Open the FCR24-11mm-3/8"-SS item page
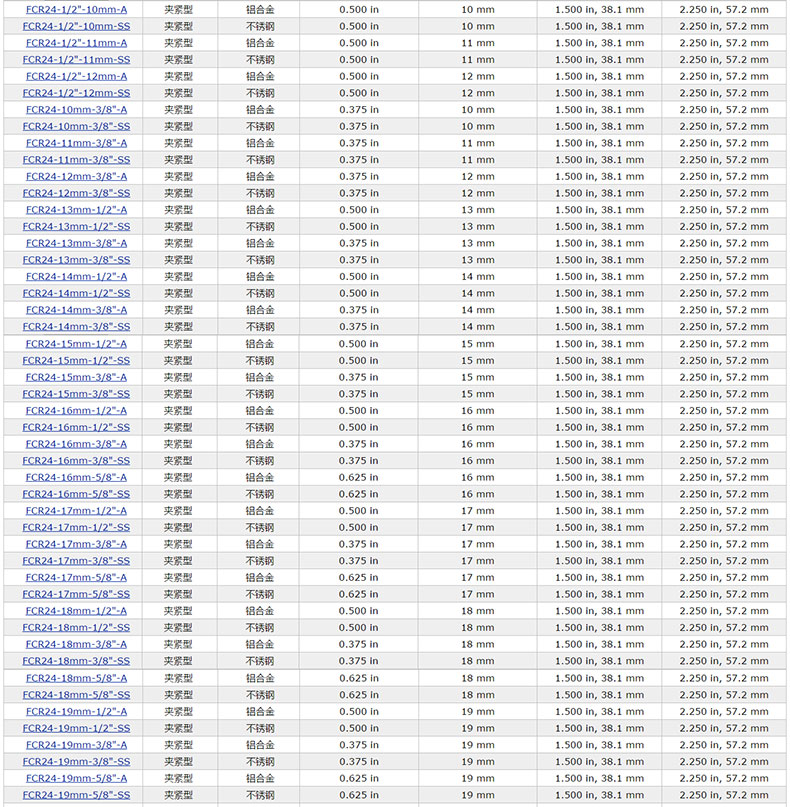The width and height of the screenshot is (790, 807). point(76,160)
